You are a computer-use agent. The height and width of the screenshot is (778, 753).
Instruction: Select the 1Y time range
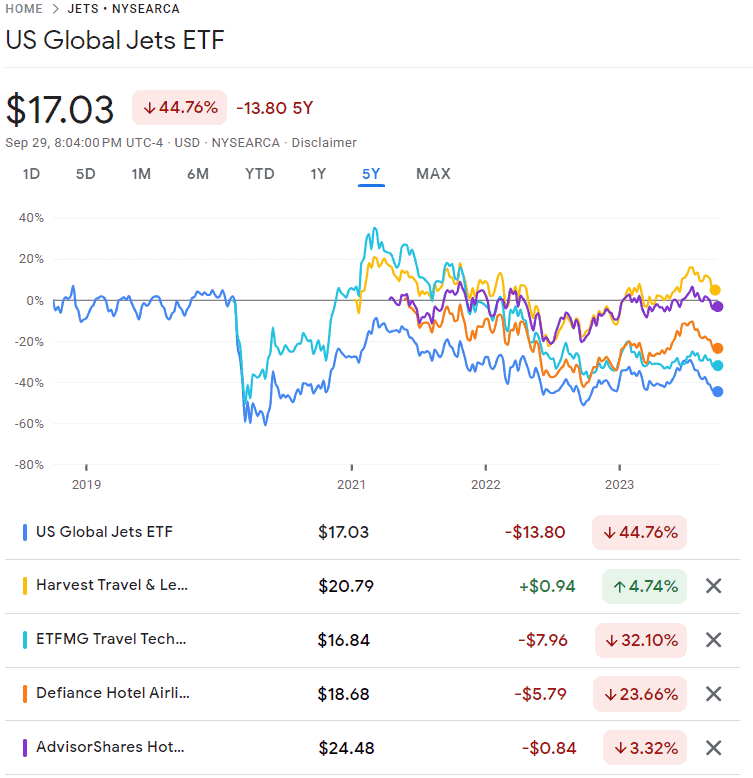click(318, 174)
